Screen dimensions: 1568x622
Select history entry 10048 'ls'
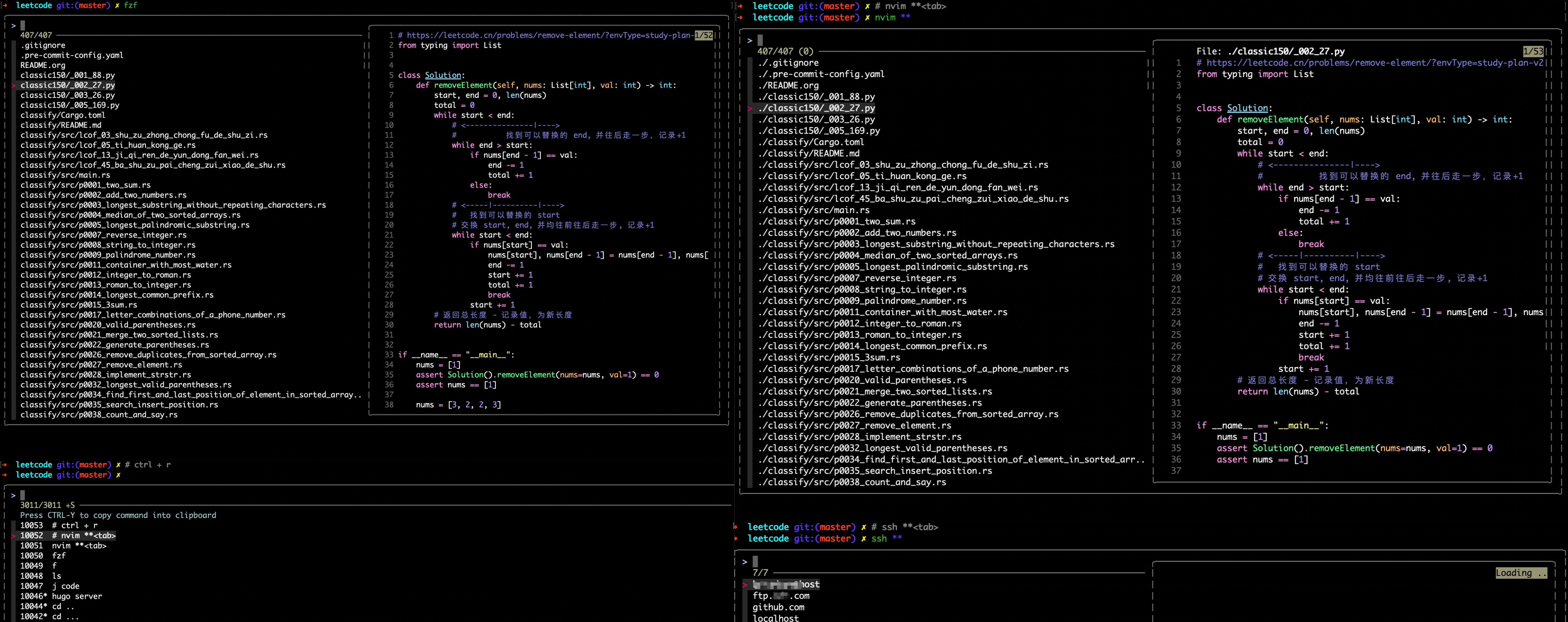click(40, 576)
